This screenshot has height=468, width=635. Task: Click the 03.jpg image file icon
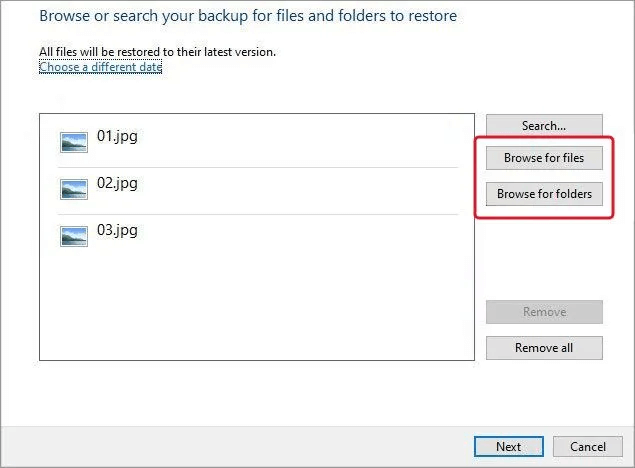click(74, 236)
